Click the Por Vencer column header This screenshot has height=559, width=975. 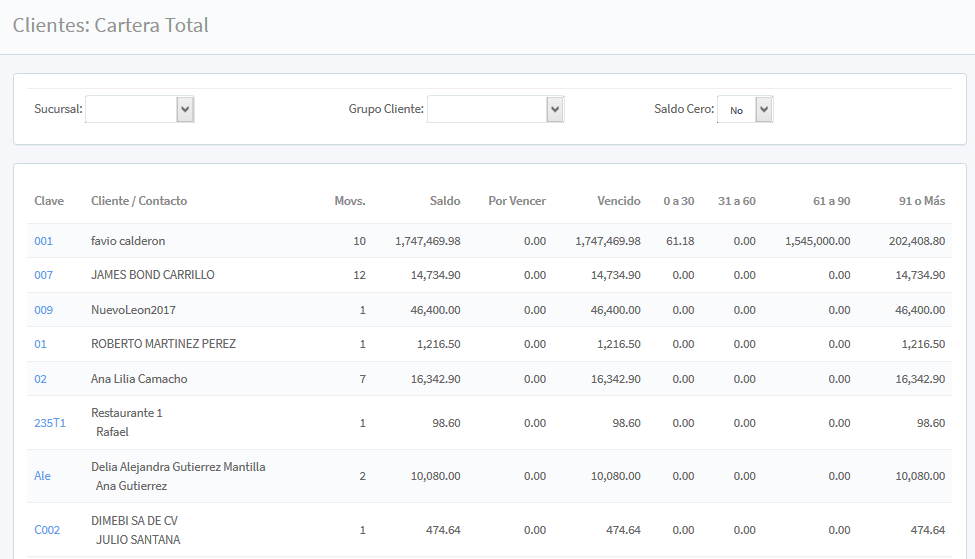[x=517, y=201]
